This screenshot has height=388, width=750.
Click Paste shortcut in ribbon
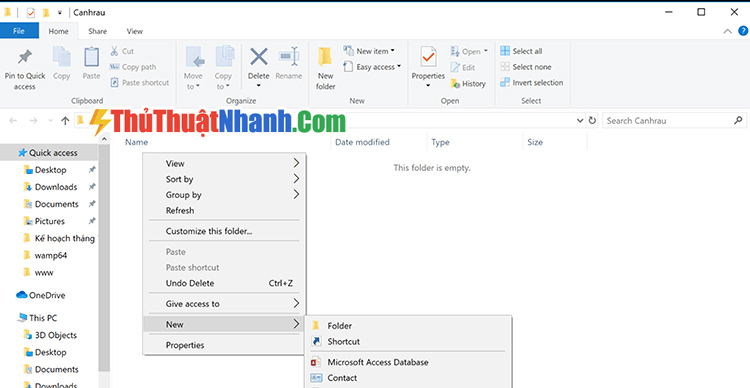coord(140,83)
